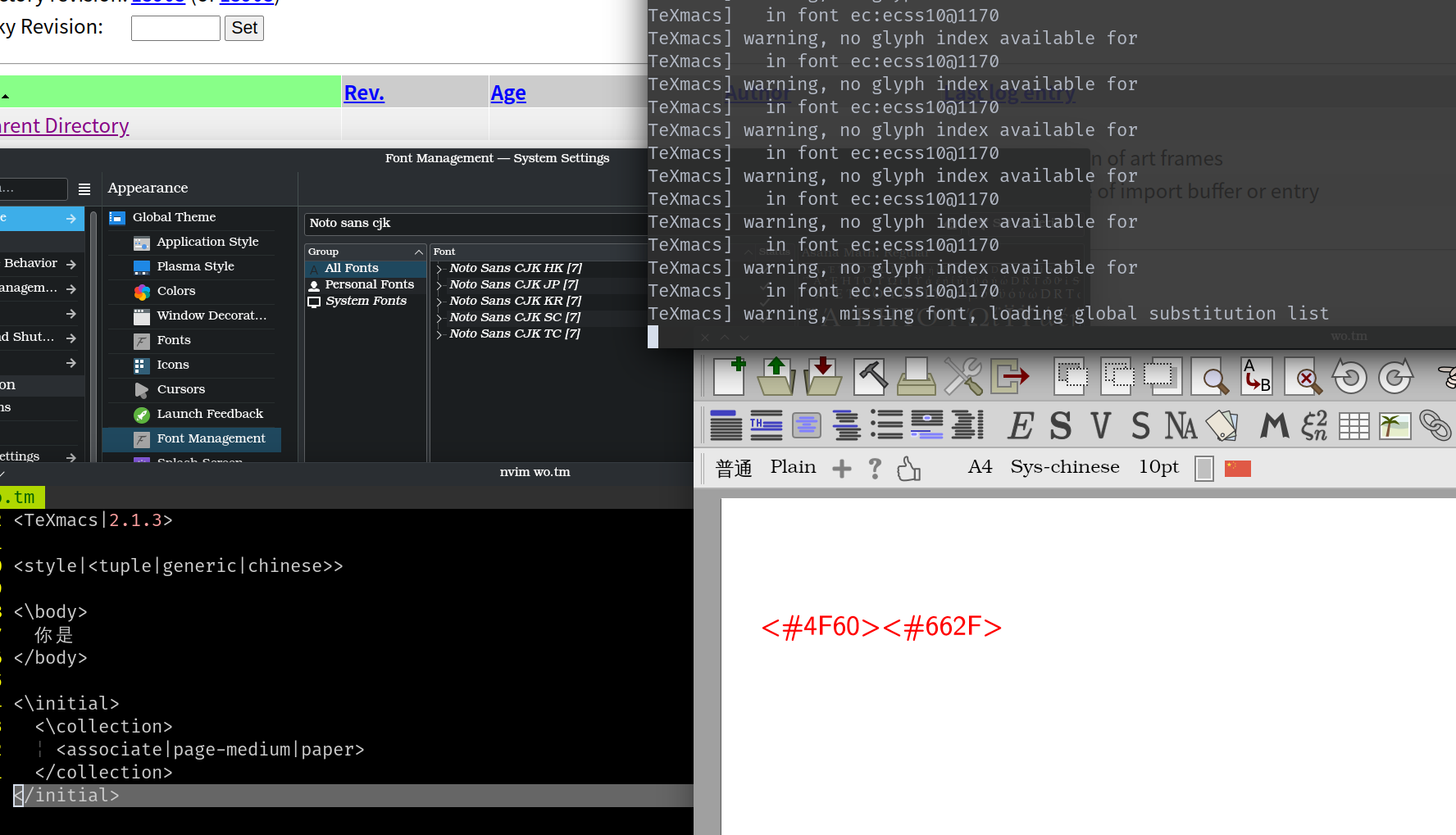This screenshot has width=1456, height=835.
Task: Click the Noto sans cjk search field
Action: click(x=476, y=223)
